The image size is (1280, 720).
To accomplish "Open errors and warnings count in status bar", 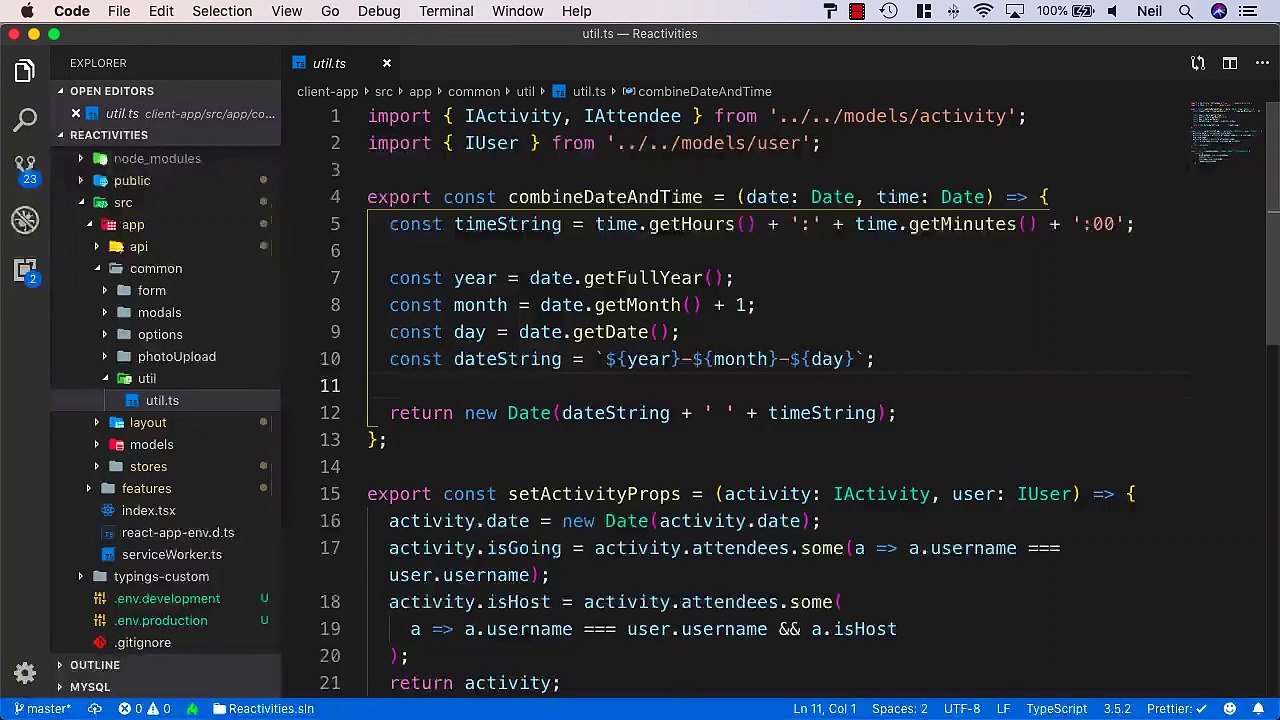I will click(145, 708).
